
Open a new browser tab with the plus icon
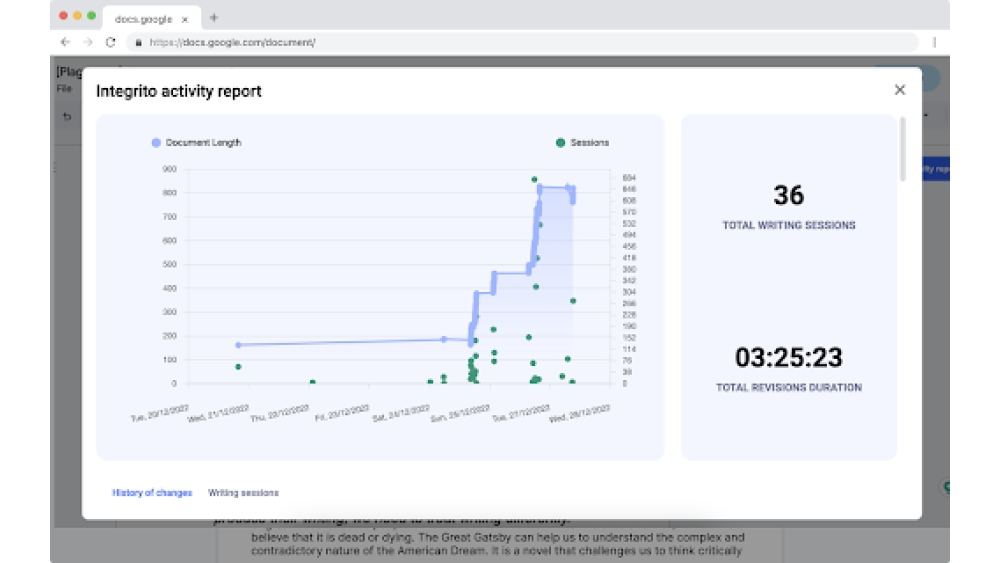pyautogui.click(x=214, y=18)
